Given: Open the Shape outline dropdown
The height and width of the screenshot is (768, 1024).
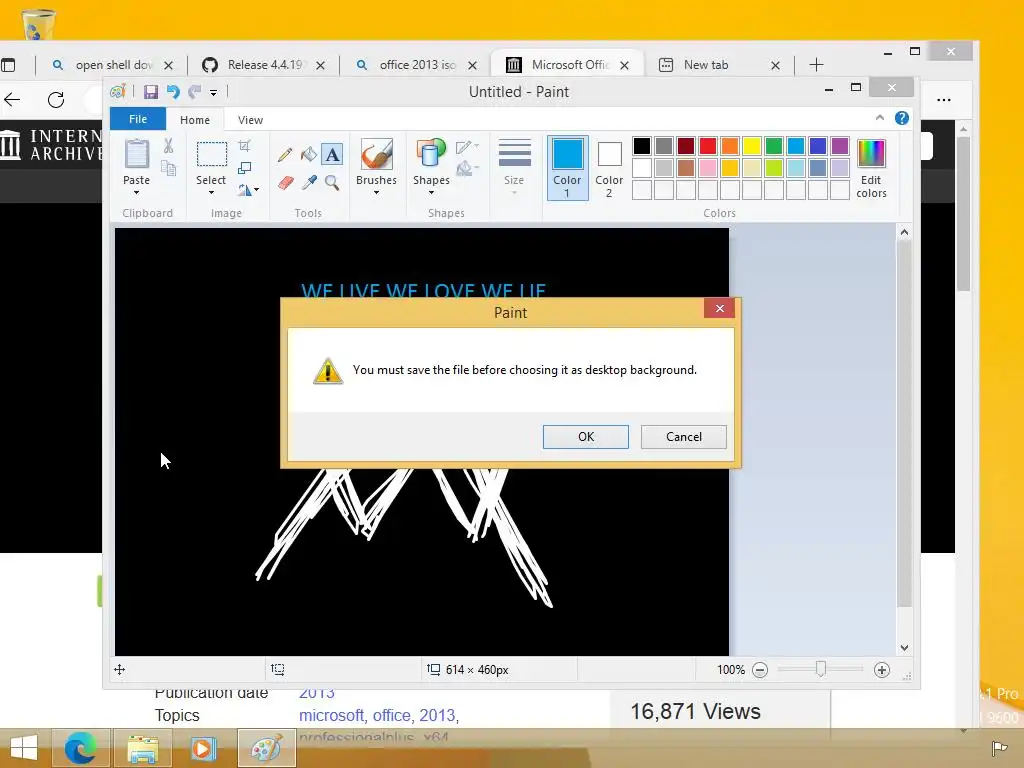Looking at the screenshot, I should pyautogui.click(x=468, y=147).
